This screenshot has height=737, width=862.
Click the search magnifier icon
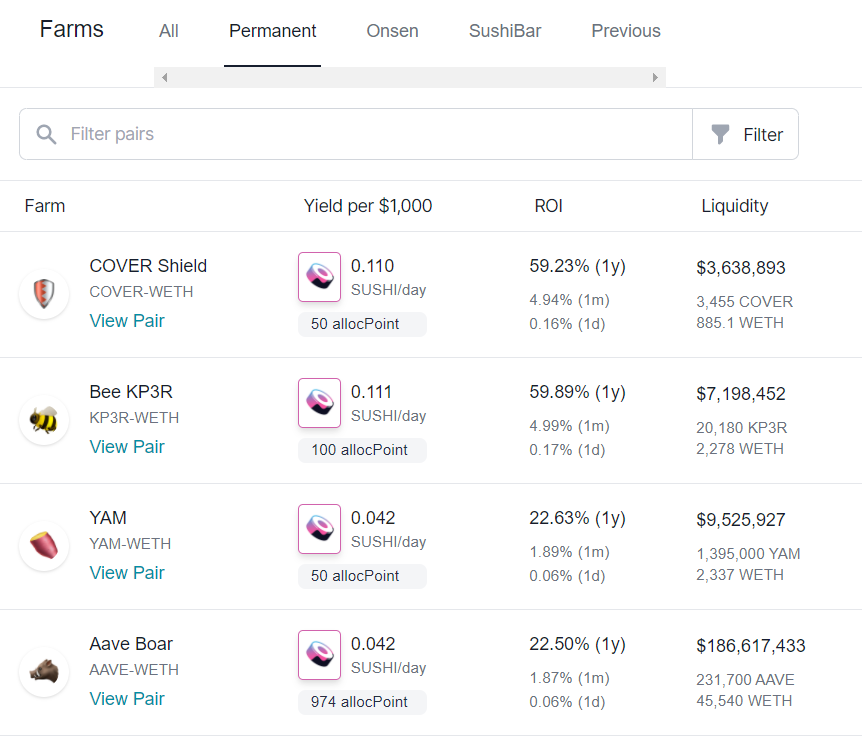pyautogui.click(x=46, y=134)
